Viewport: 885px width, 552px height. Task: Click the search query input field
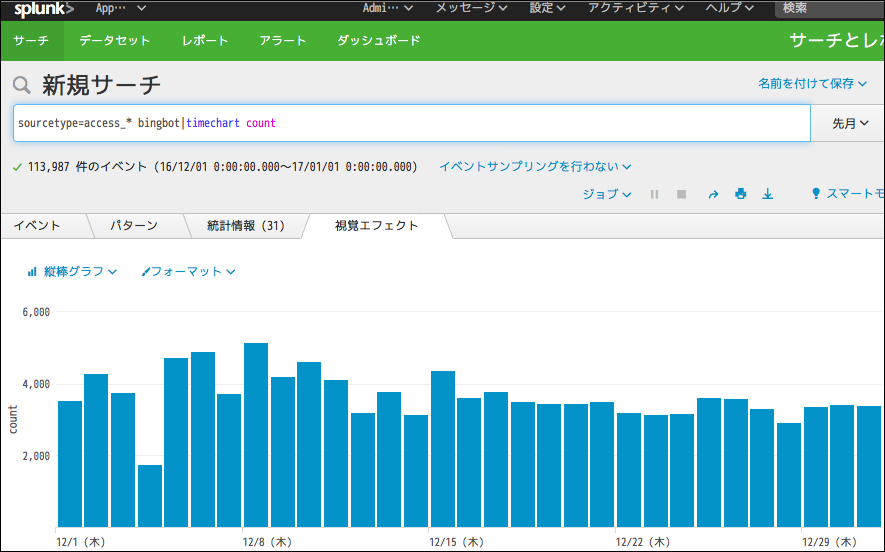pyautogui.click(x=410, y=123)
